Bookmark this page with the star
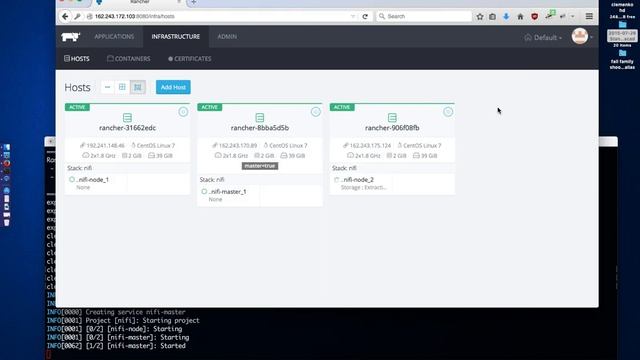Viewport: 640px width, 360px height. coord(480,16)
